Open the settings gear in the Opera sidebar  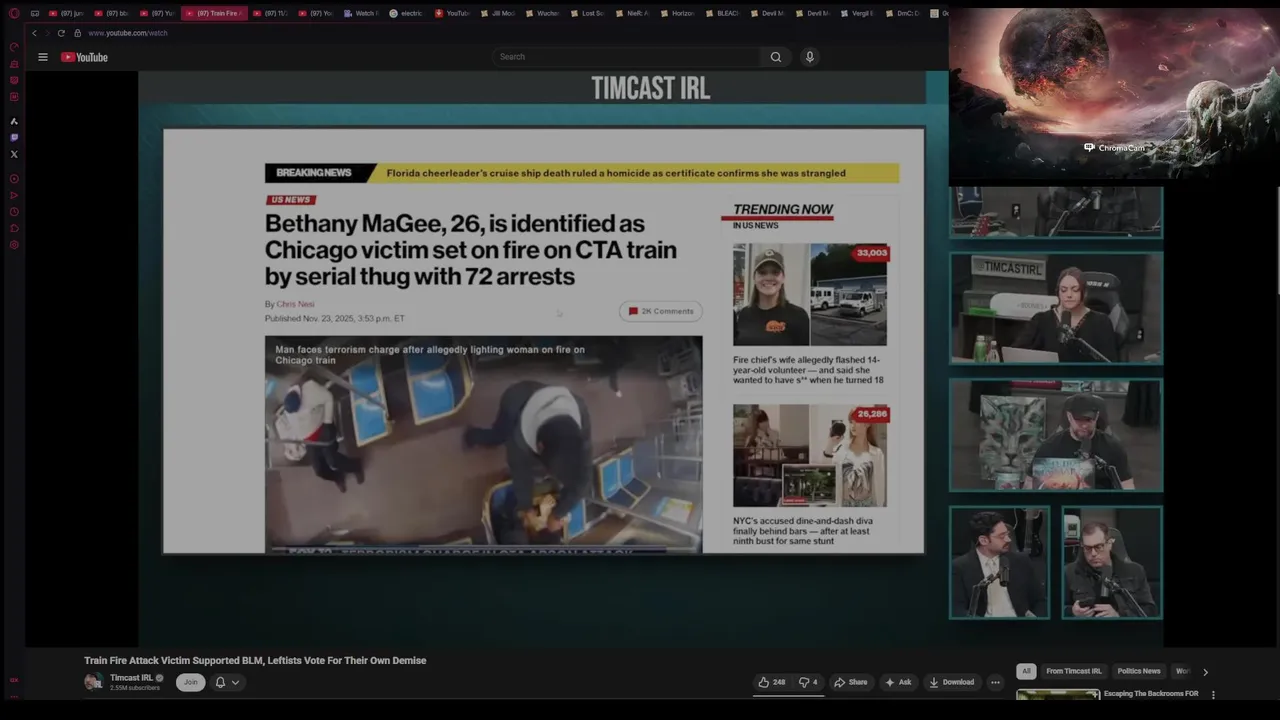pos(14,244)
